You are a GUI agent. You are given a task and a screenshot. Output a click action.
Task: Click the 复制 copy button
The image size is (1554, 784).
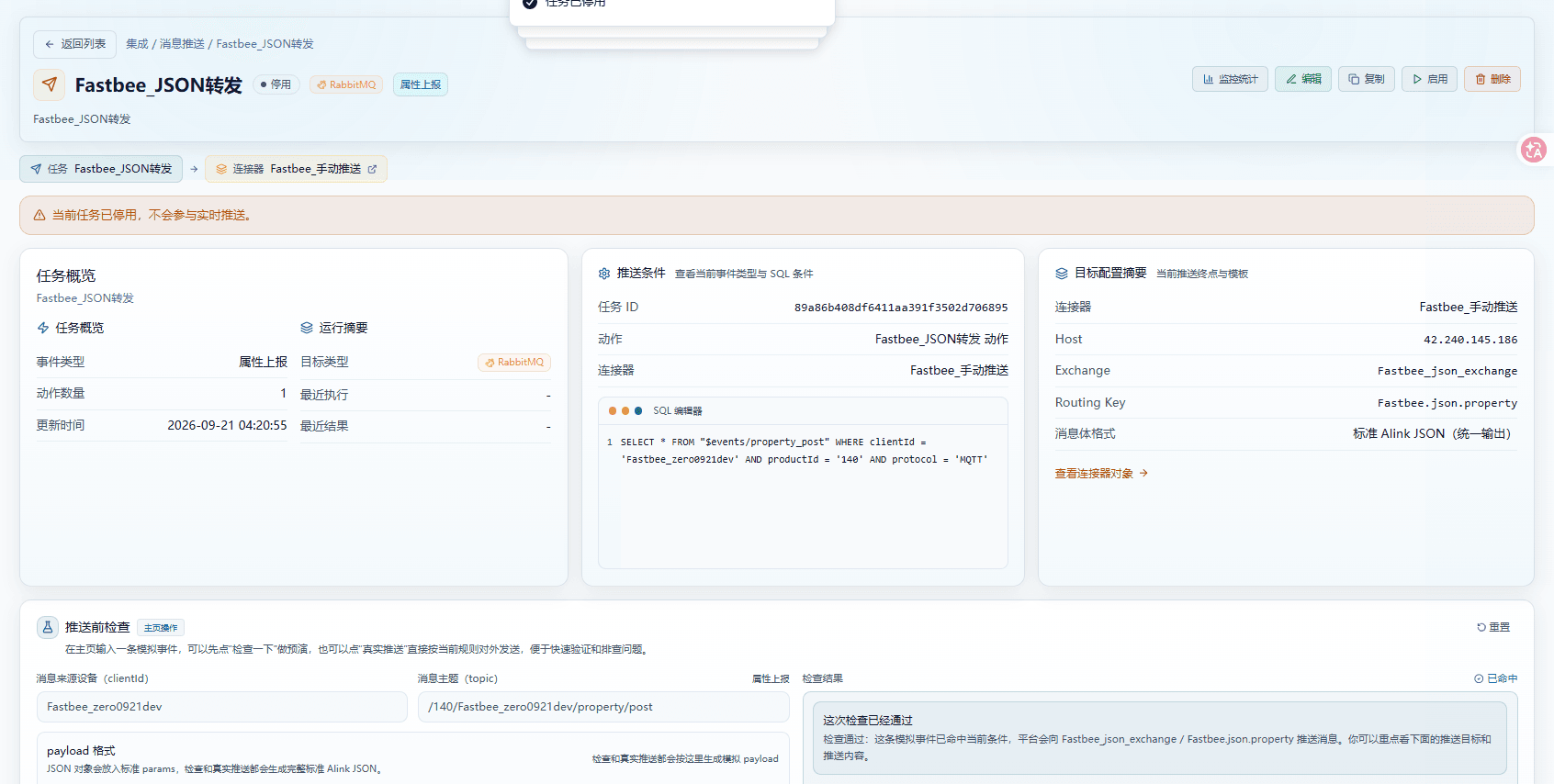click(1367, 79)
